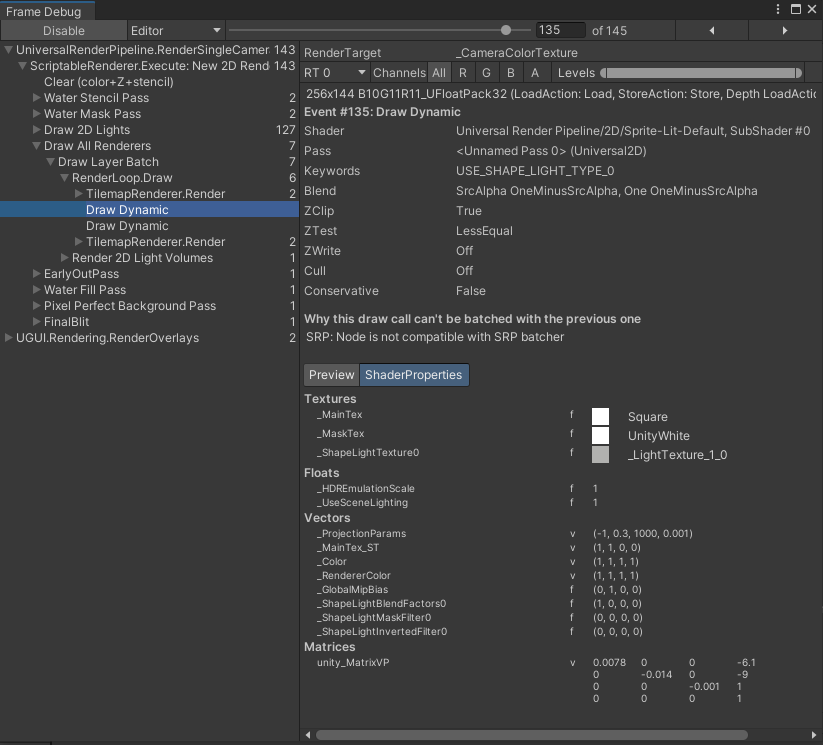
Task: Collapse the Draw Layer Batch node
Action: click(x=50, y=162)
